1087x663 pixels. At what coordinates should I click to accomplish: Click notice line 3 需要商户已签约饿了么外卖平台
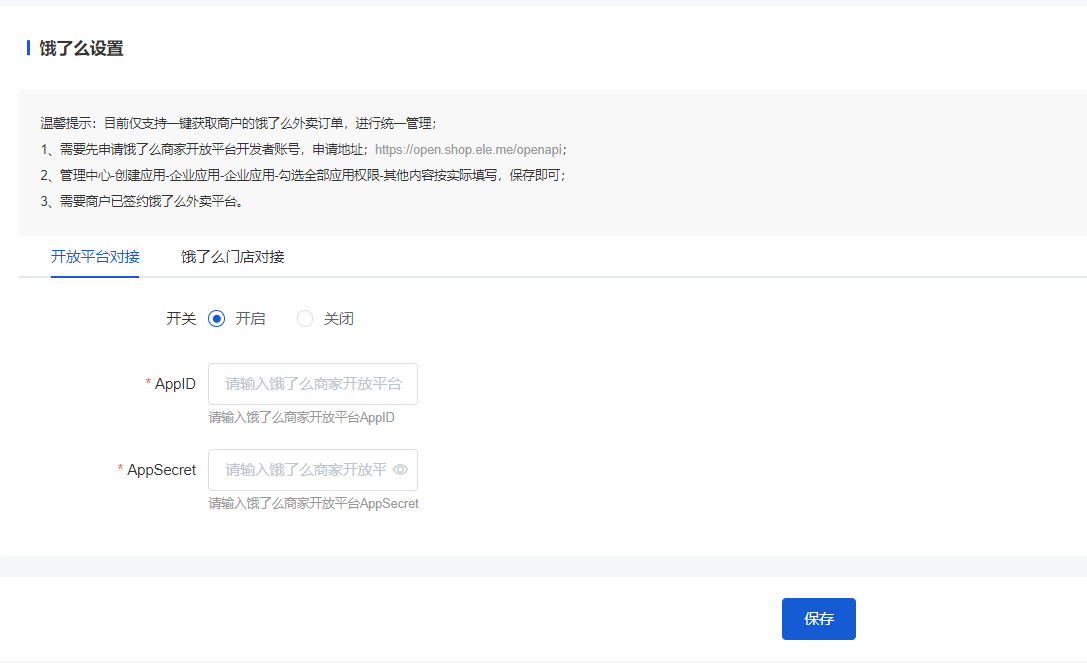click(142, 201)
